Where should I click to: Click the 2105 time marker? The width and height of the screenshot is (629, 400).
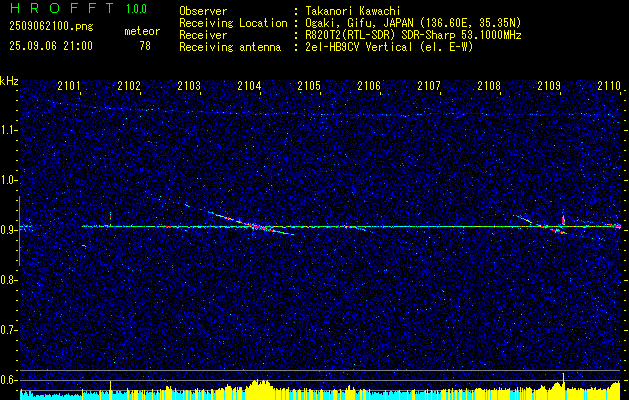(x=309, y=86)
